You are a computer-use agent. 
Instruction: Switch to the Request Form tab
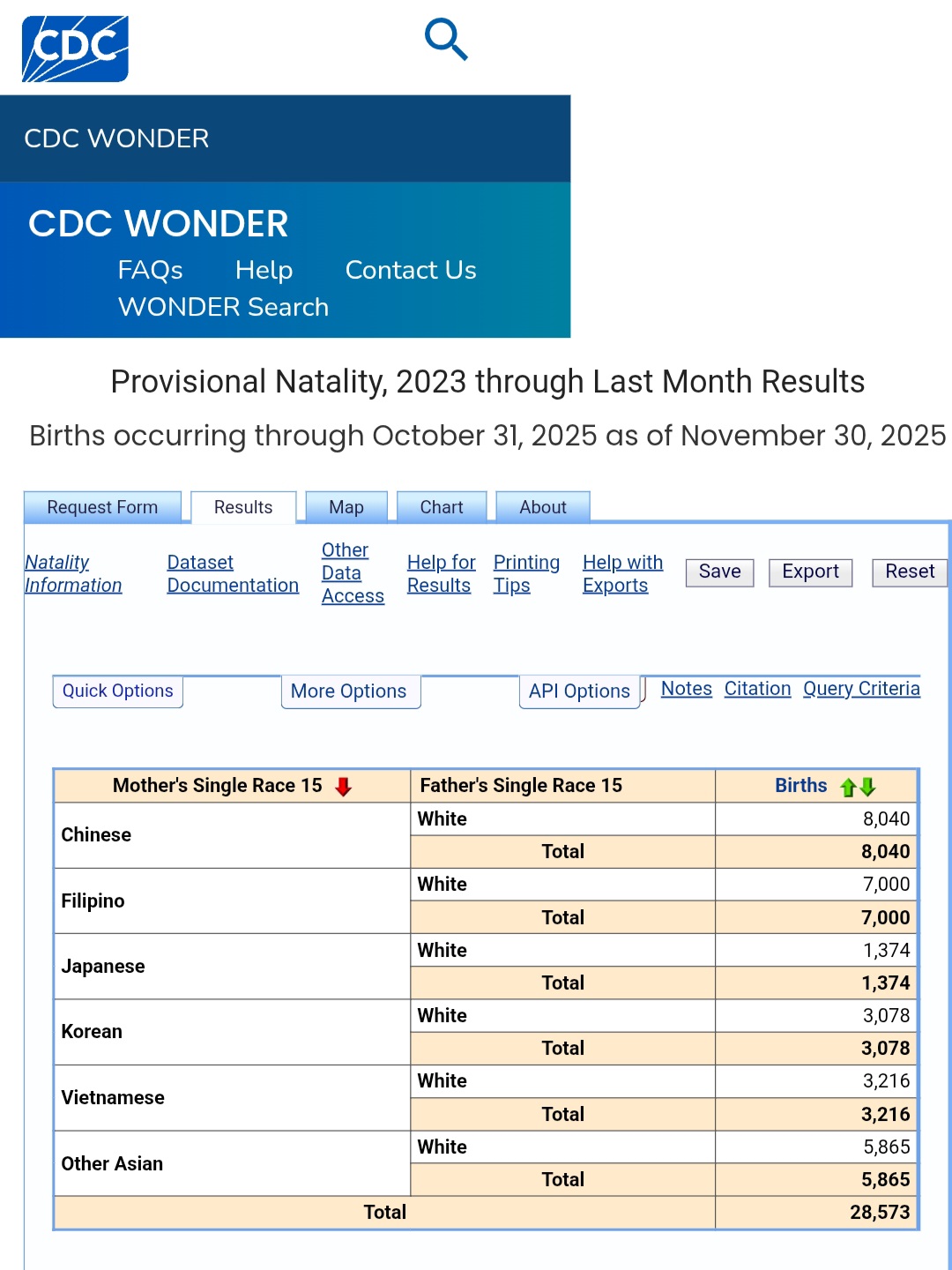[102, 507]
